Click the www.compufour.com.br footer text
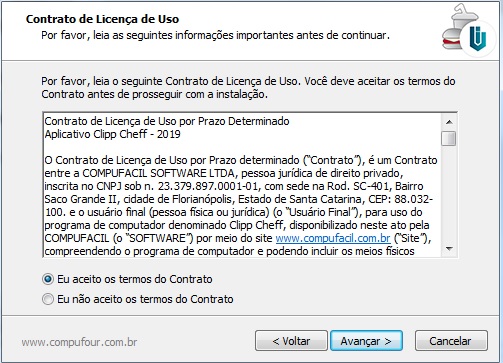The width and height of the screenshot is (503, 363). click(79, 342)
